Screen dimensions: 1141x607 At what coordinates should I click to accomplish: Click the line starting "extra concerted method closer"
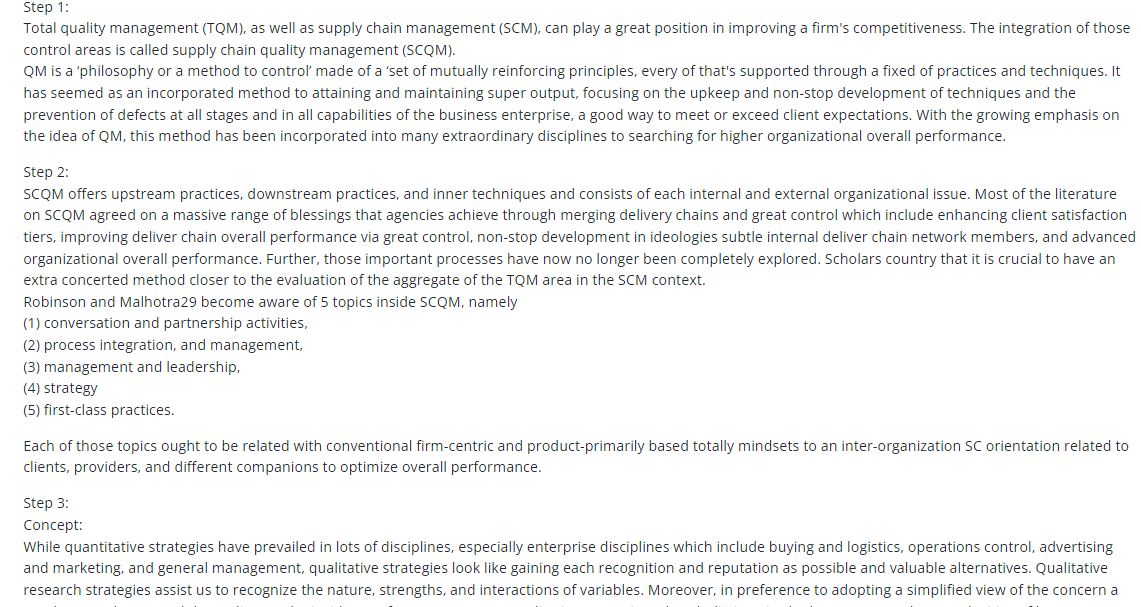point(365,280)
